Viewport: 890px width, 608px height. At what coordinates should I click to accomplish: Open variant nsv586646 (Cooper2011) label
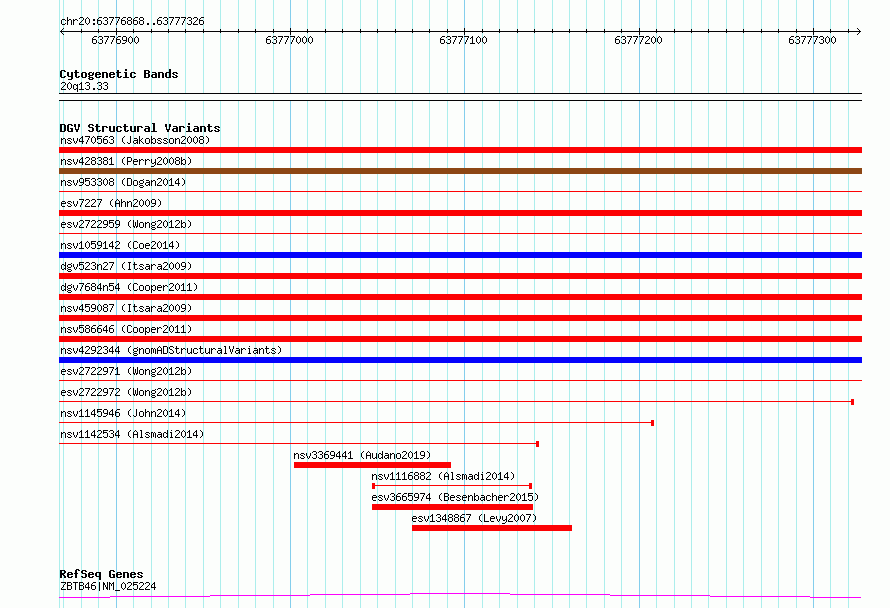pyautogui.click(x=126, y=329)
